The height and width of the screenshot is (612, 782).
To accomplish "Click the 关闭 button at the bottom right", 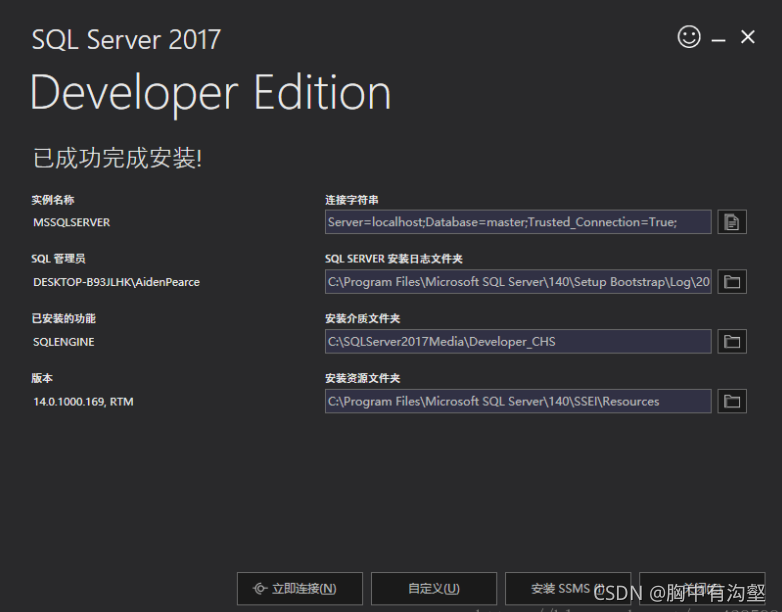I will tap(702, 589).
